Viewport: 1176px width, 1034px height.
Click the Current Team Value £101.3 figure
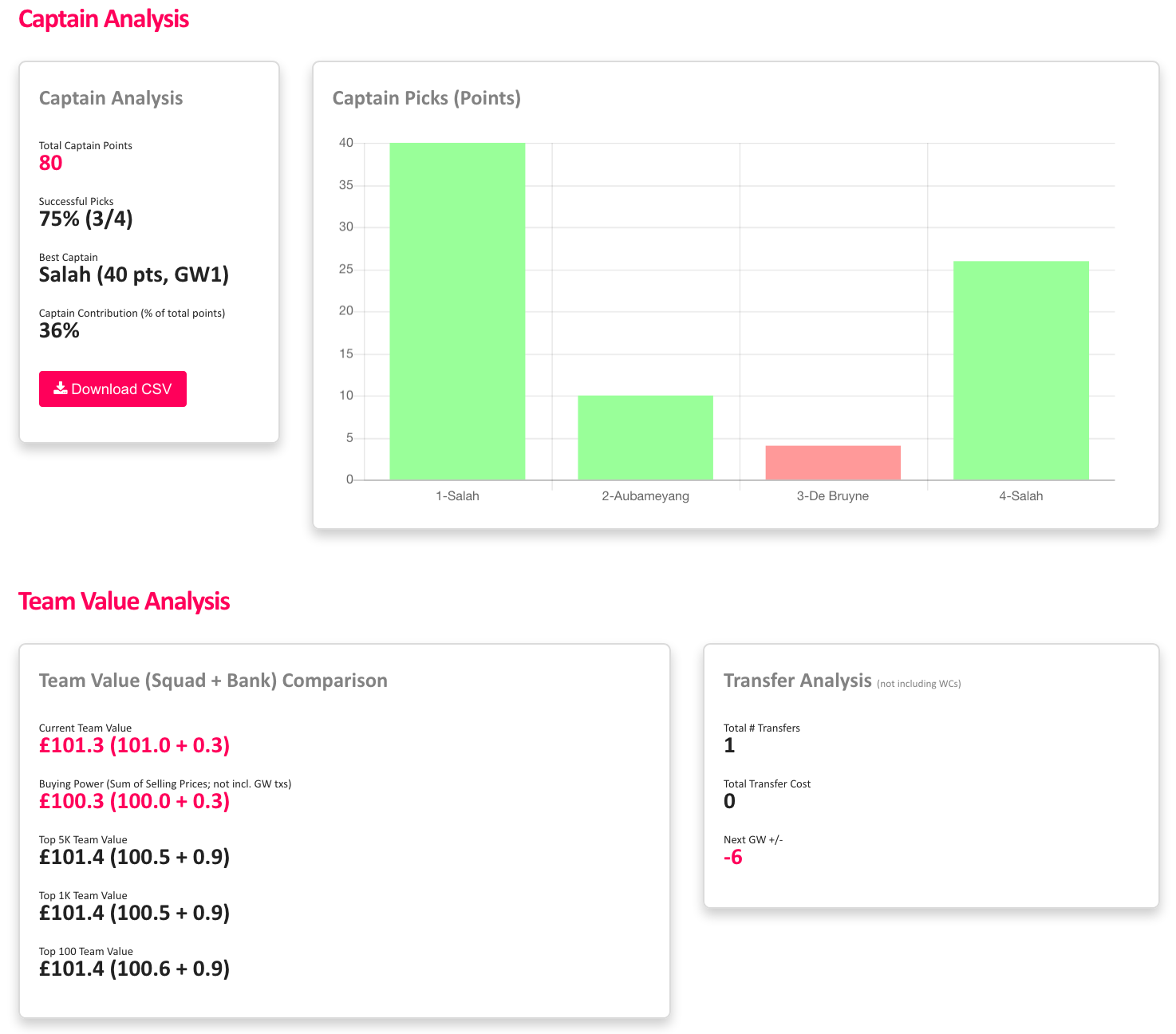click(134, 745)
